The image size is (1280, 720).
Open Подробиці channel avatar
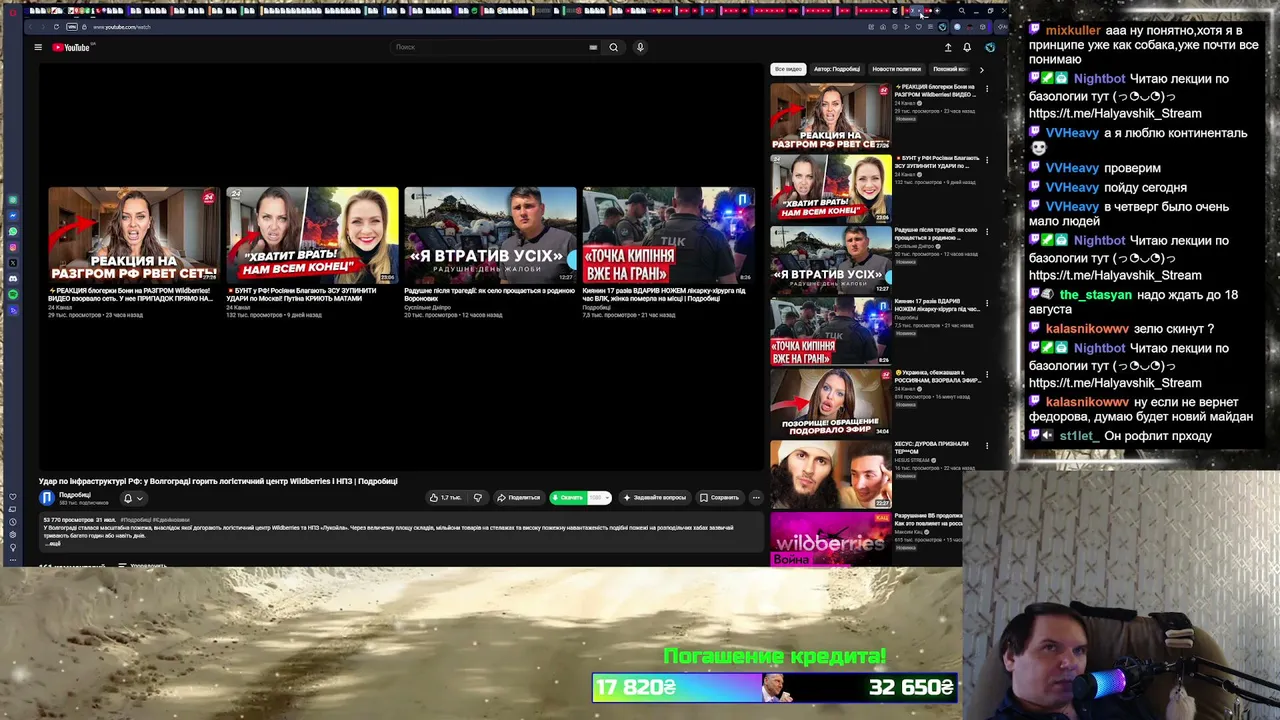point(47,497)
